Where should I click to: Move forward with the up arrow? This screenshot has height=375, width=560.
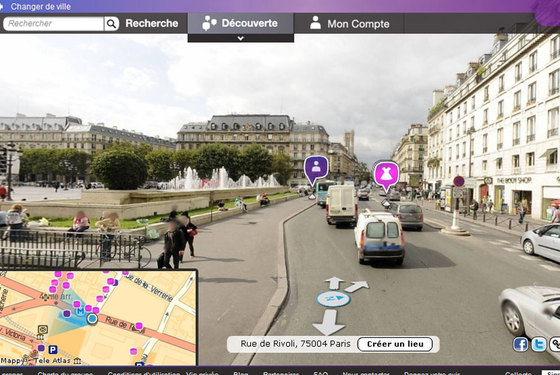tap(334, 283)
